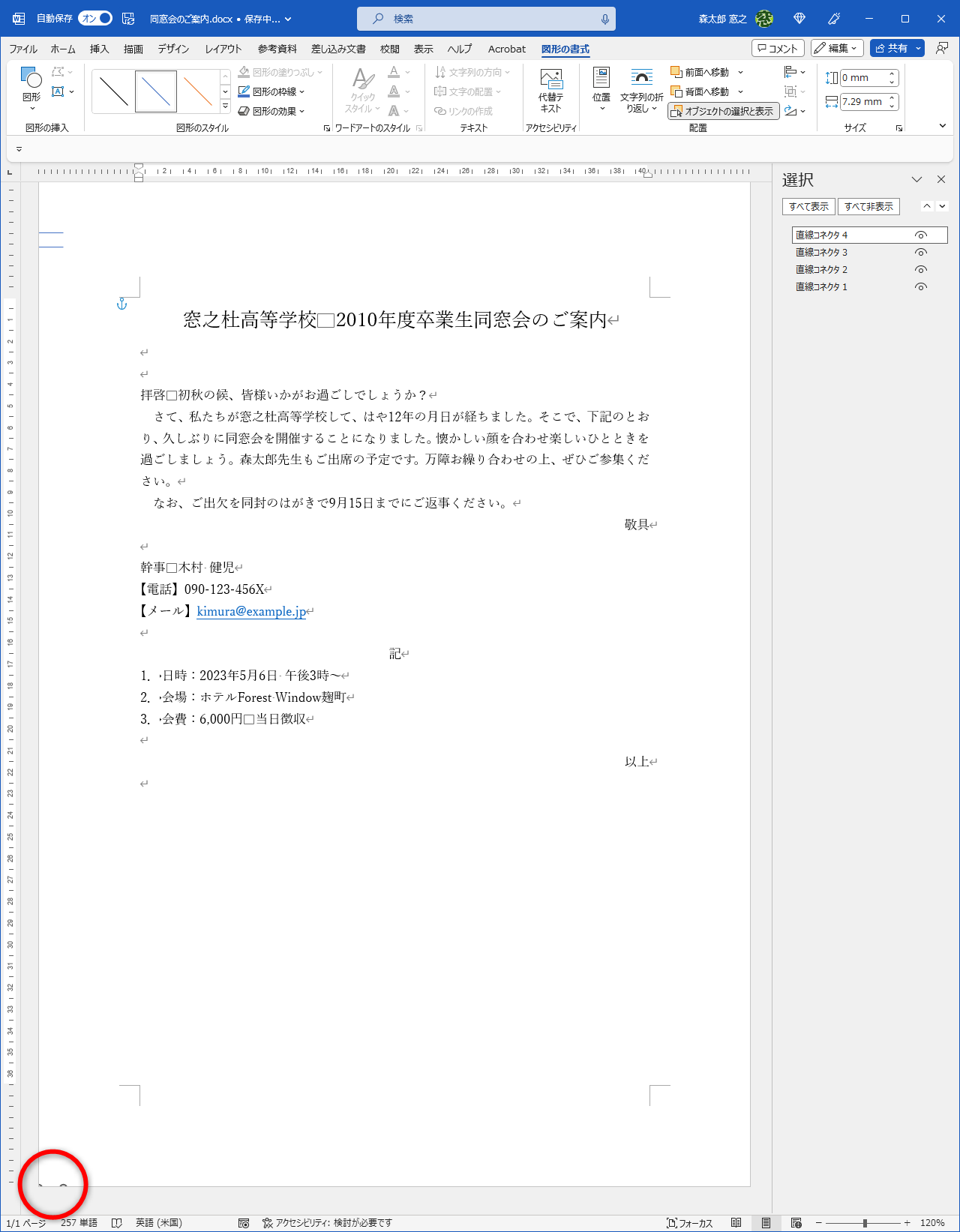Click the 代替テキスト alt text icon
Screen dimensions: 960x1232
[x=550, y=90]
